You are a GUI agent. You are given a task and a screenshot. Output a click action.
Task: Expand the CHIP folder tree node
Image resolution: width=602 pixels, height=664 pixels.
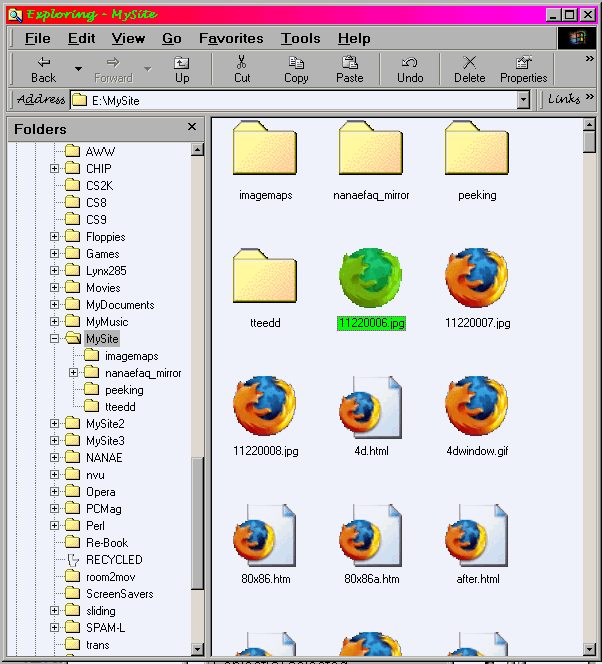click(55, 169)
